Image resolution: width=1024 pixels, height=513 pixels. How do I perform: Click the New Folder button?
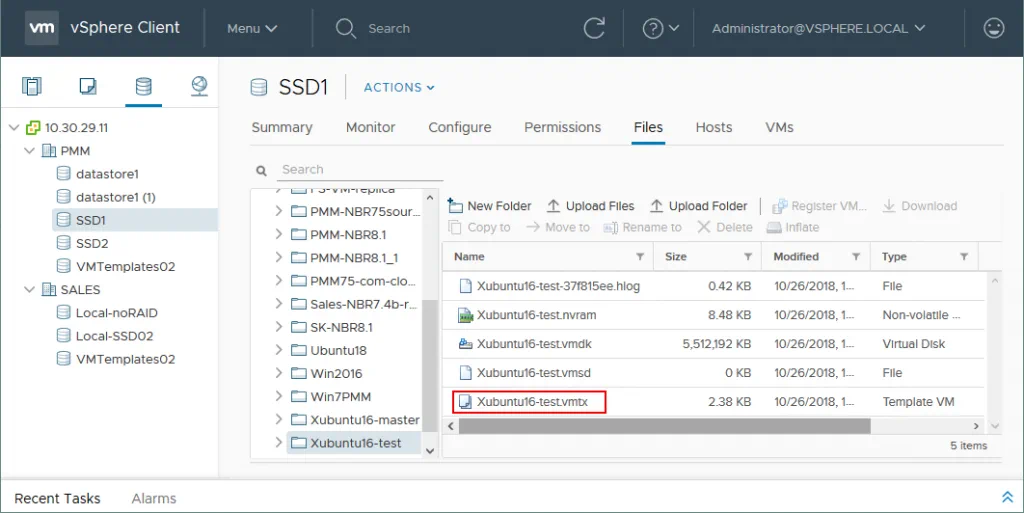(x=490, y=206)
